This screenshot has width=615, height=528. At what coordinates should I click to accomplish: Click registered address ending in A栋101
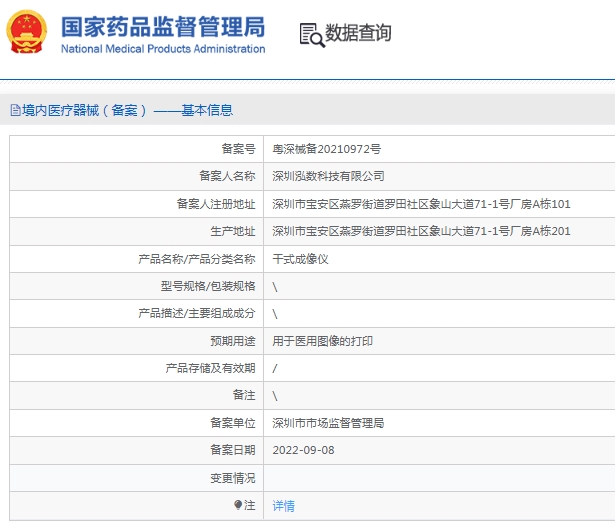[x=421, y=204]
